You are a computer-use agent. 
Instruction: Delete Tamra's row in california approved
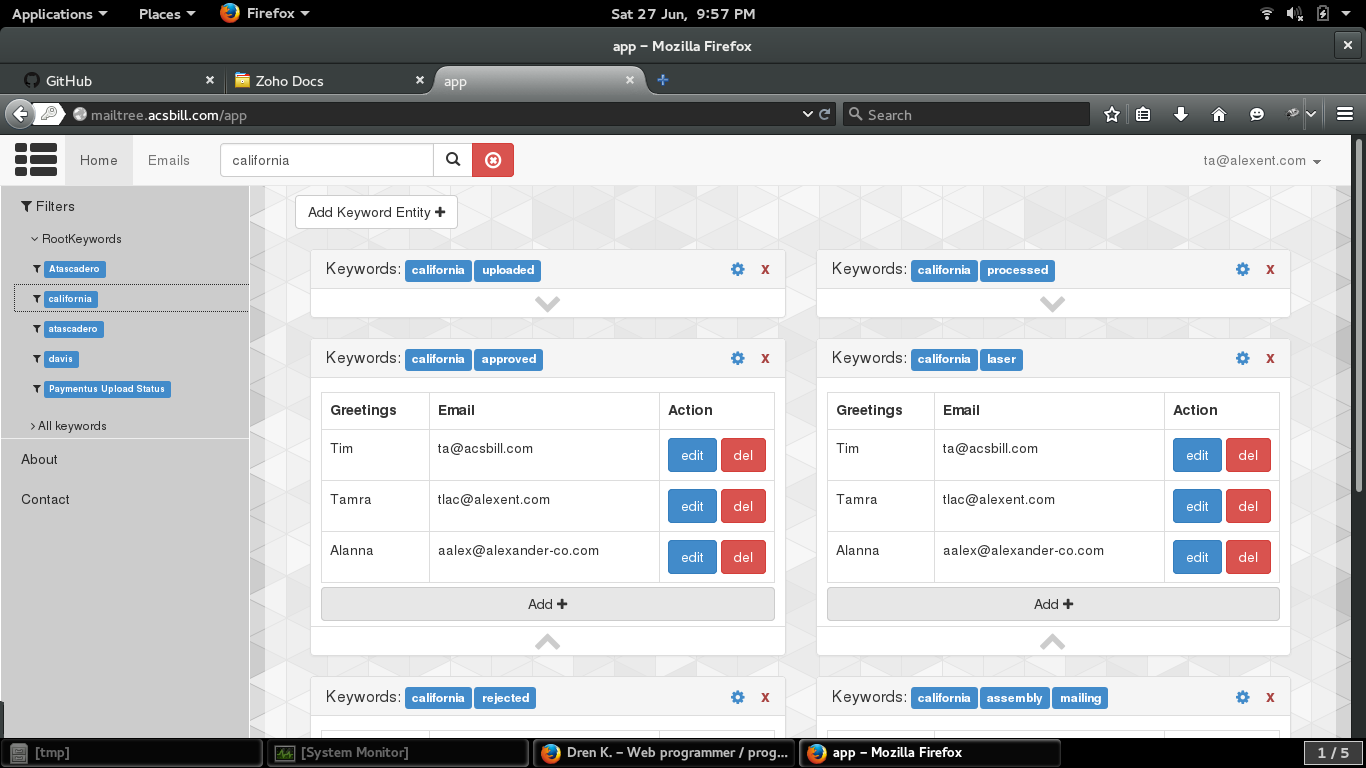coord(743,506)
